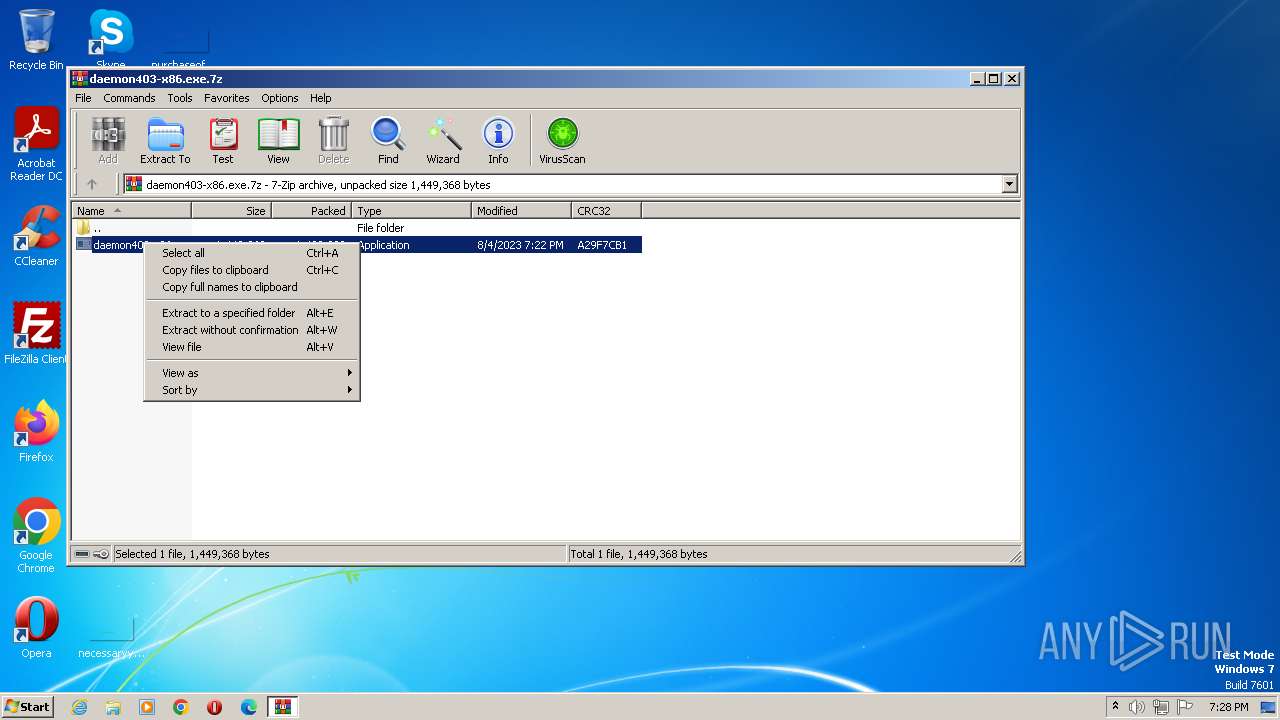Click the archive path address field

[570, 184]
